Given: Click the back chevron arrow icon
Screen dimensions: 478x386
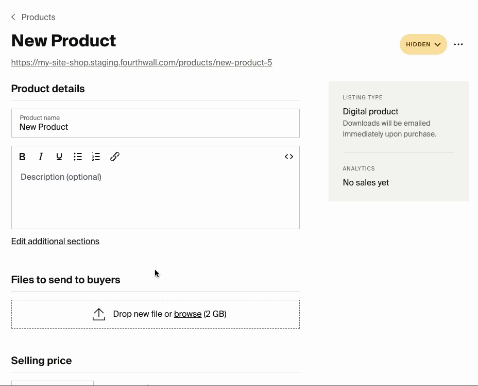Looking at the screenshot, I should pyautogui.click(x=13, y=17).
